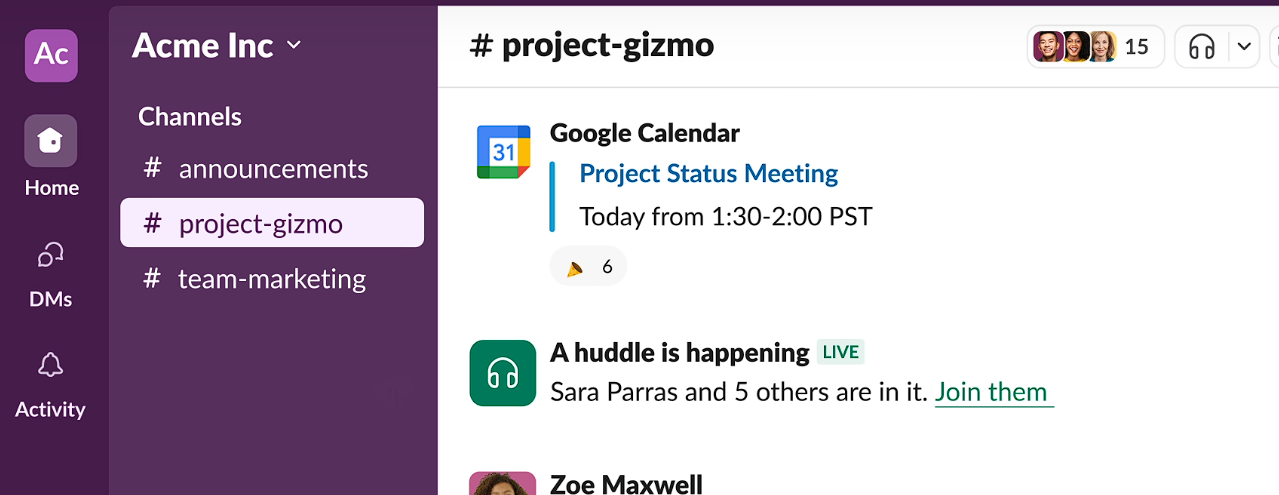Click the Google Calendar app icon

pyautogui.click(x=503, y=152)
